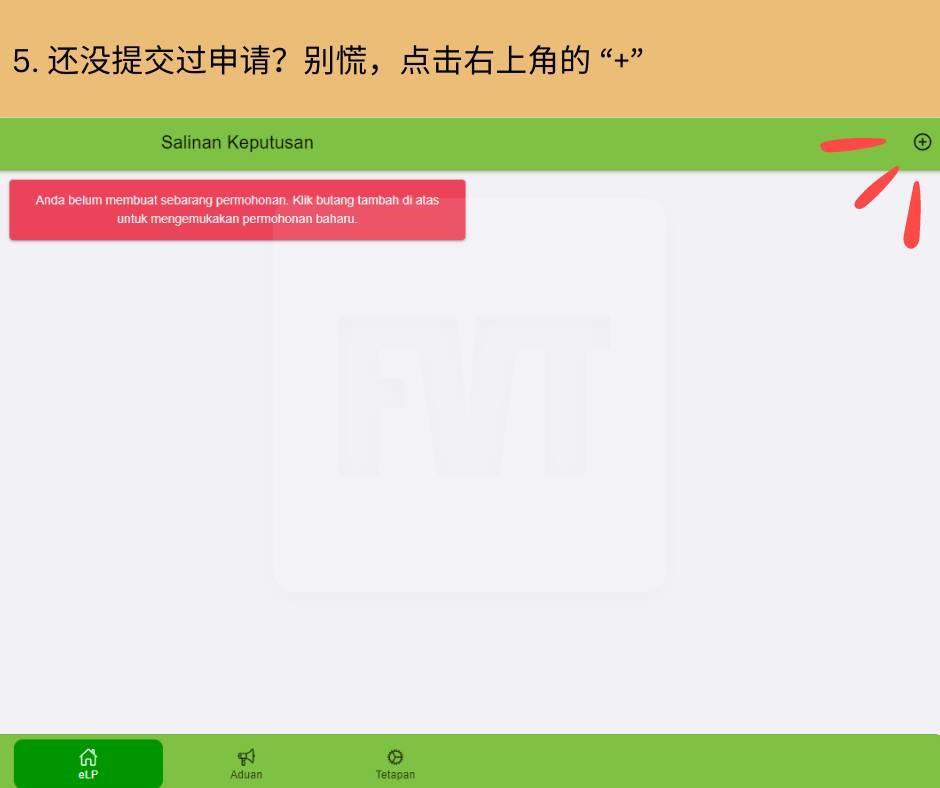Click the red horizontal annotation stroke
940x788 pixels.
(x=852, y=145)
